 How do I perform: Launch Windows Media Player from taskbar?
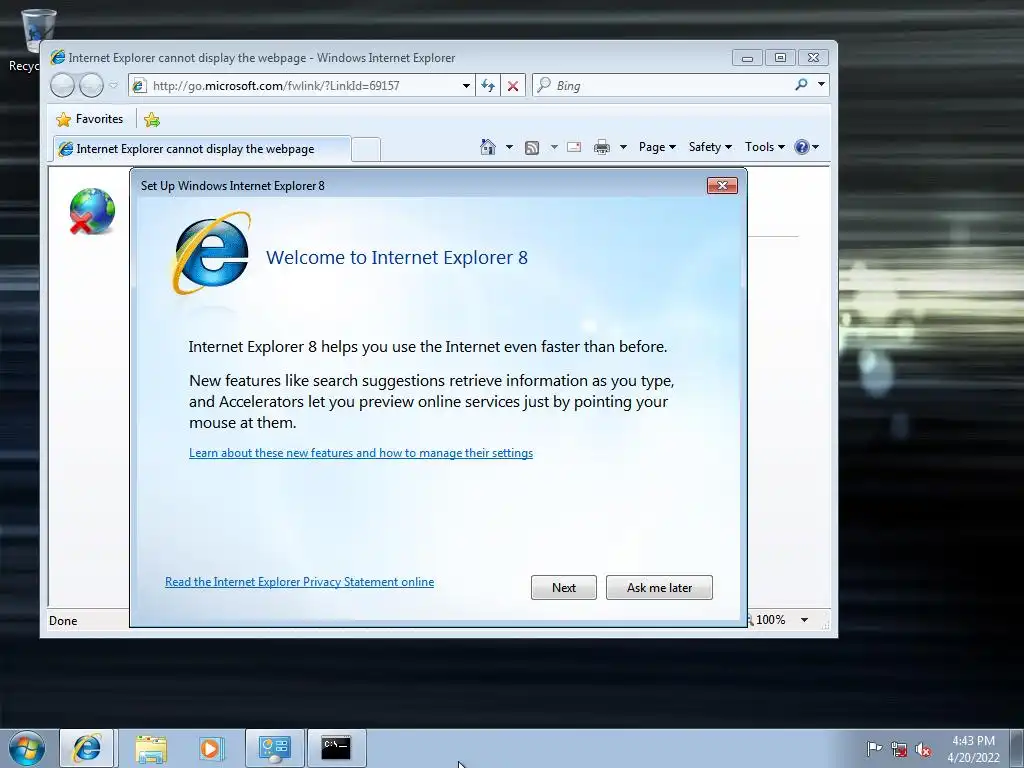(x=211, y=748)
